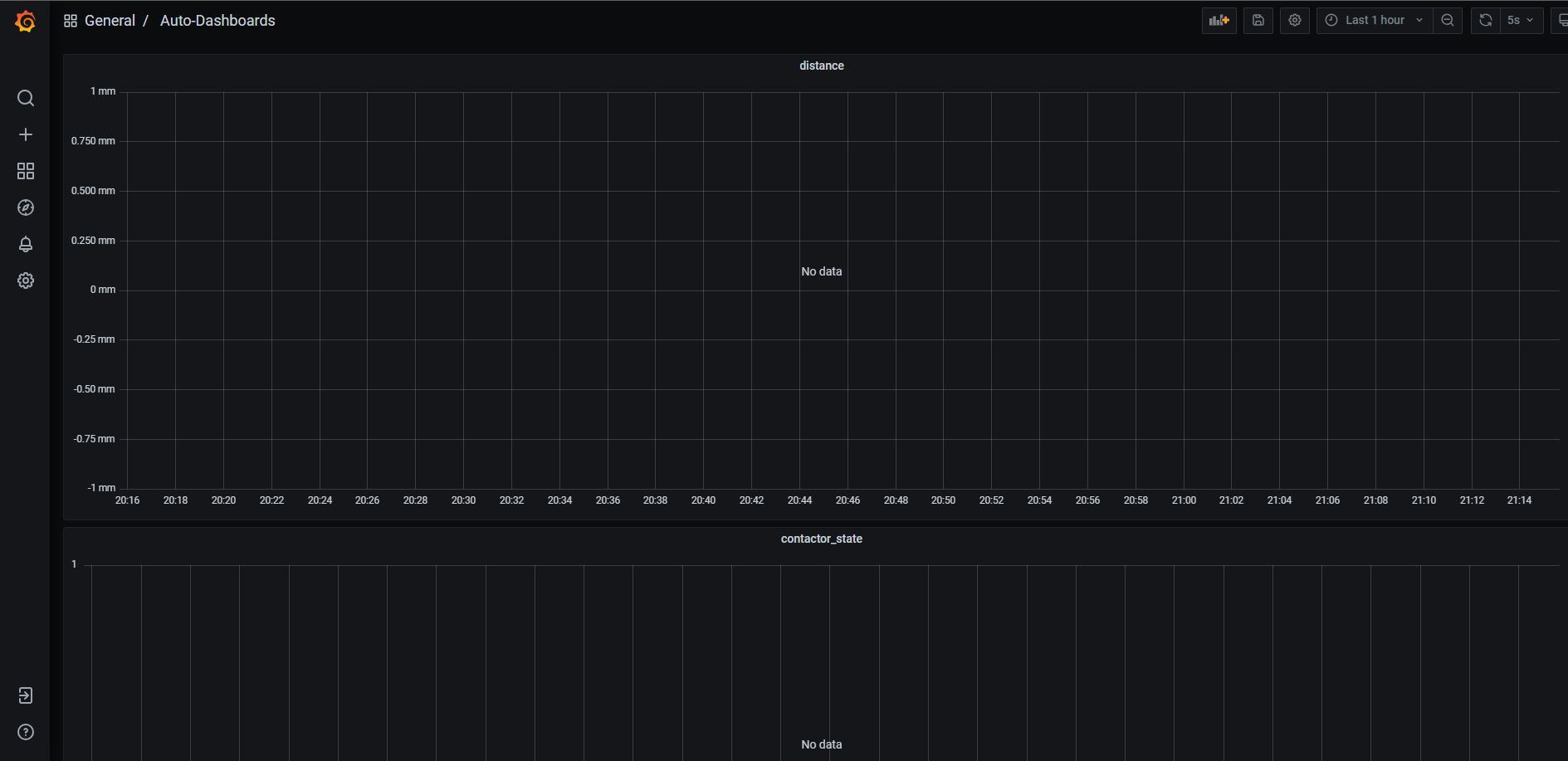Toggle the cycle view mode monitor icon

coord(1561,21)
